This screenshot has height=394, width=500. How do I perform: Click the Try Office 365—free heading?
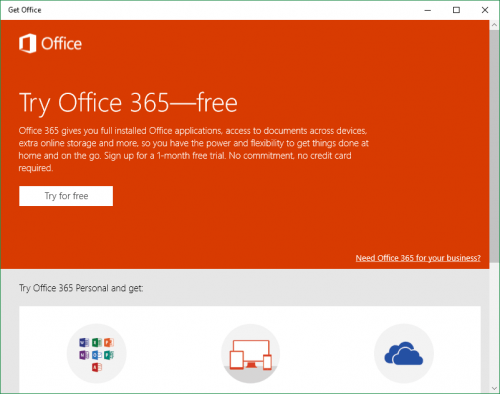tap(128, 103)
